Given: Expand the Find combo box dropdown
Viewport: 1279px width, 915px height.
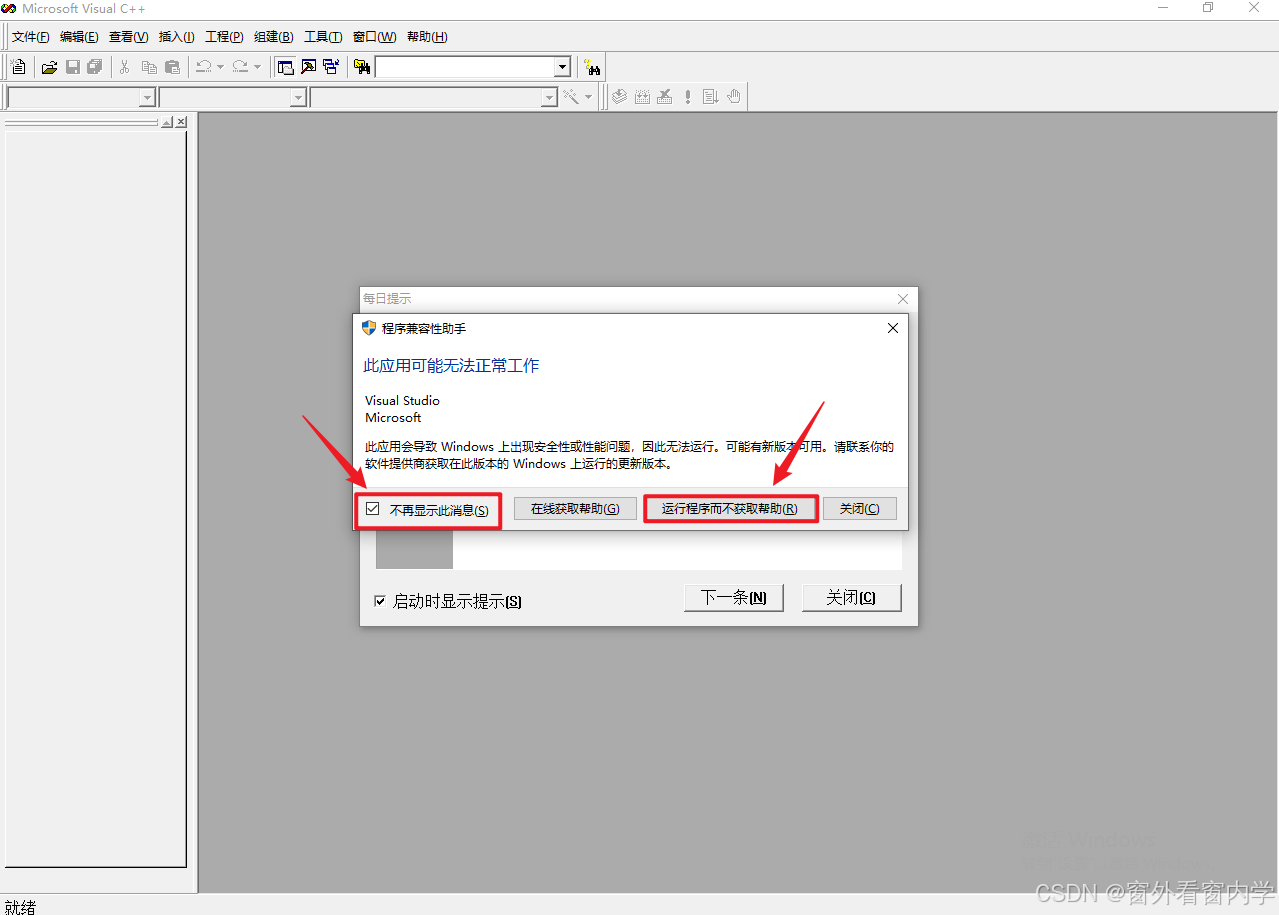Looking at the screenshot, I should (562, 67).
